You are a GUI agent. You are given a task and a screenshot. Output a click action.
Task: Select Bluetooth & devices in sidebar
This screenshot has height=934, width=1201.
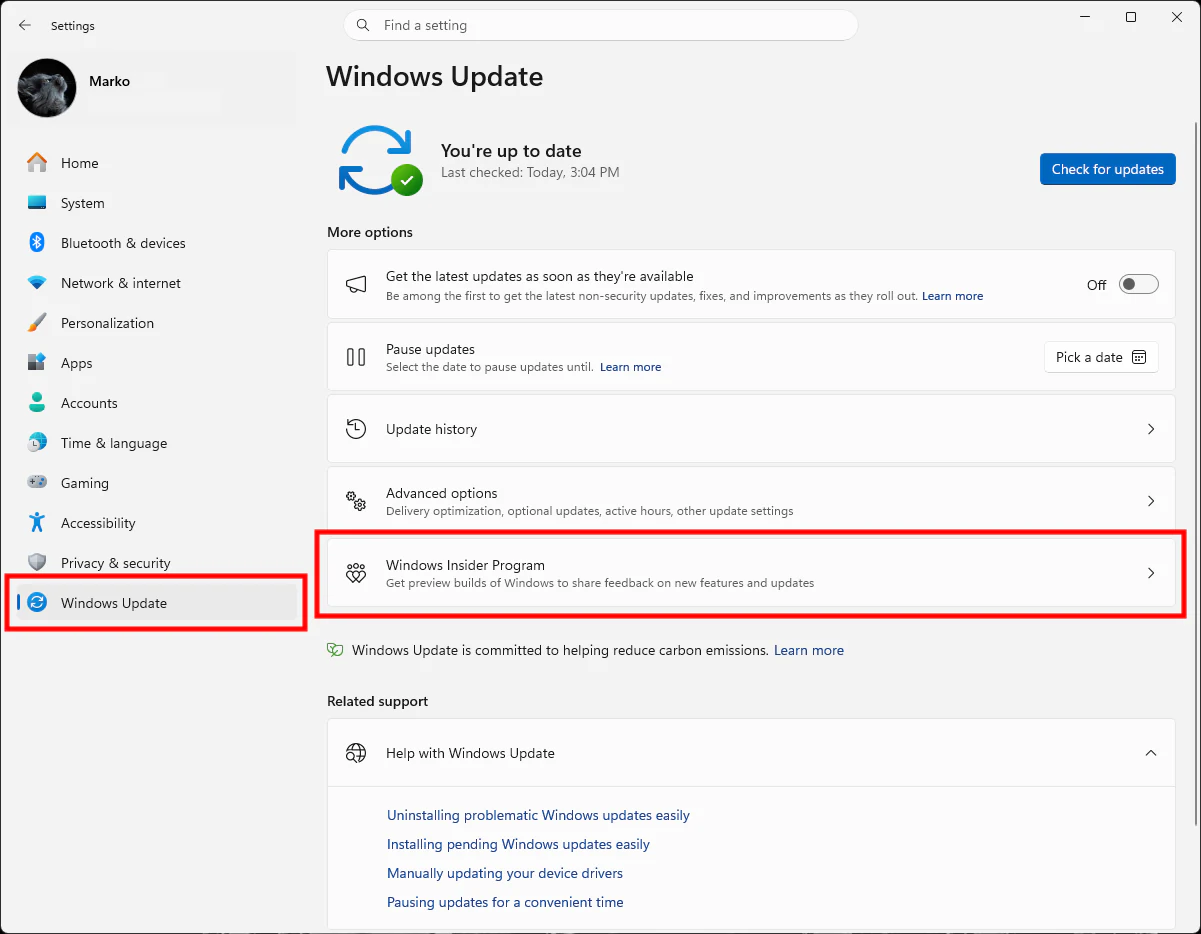[123, 243]
